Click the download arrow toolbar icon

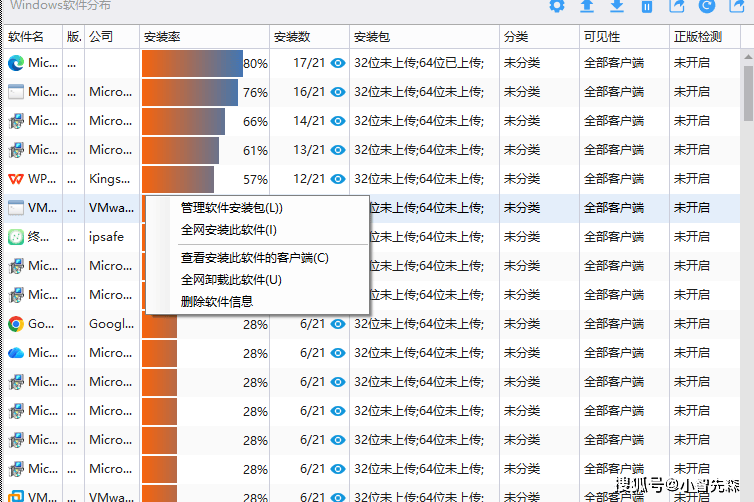tap(617, 7)
